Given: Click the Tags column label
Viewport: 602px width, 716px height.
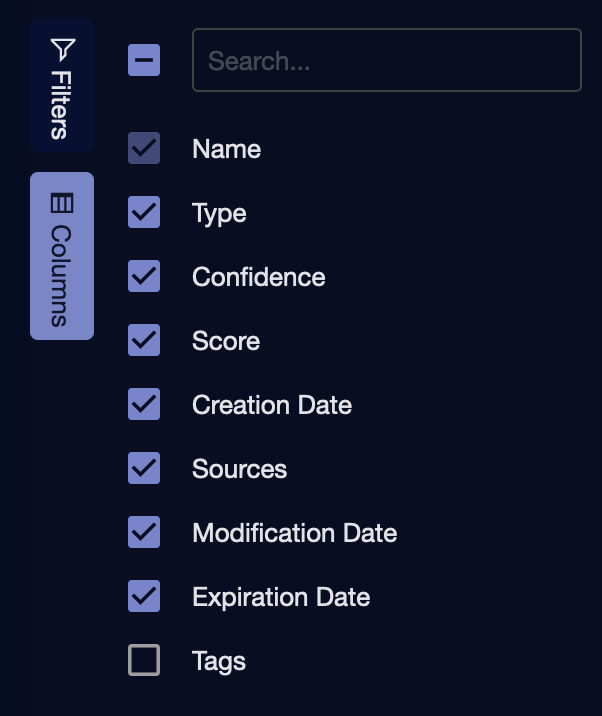Looking at the screenshot, I should [x=219, y=661].
